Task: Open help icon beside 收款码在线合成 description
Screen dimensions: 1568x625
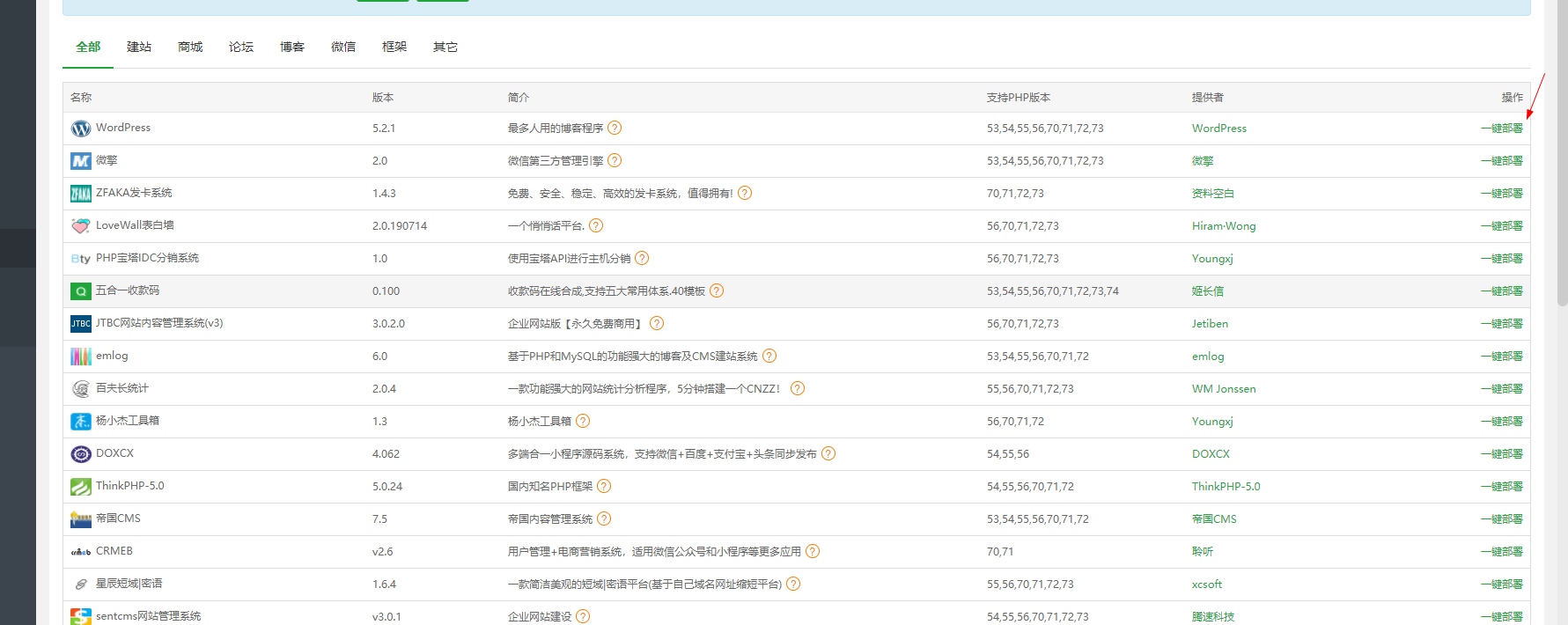Action: coord(717,291)
